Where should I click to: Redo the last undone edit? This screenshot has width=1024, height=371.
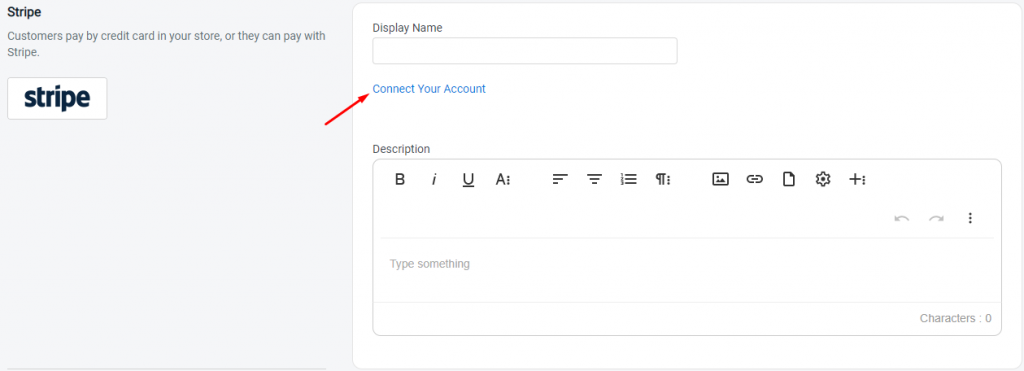pos(936,218)
